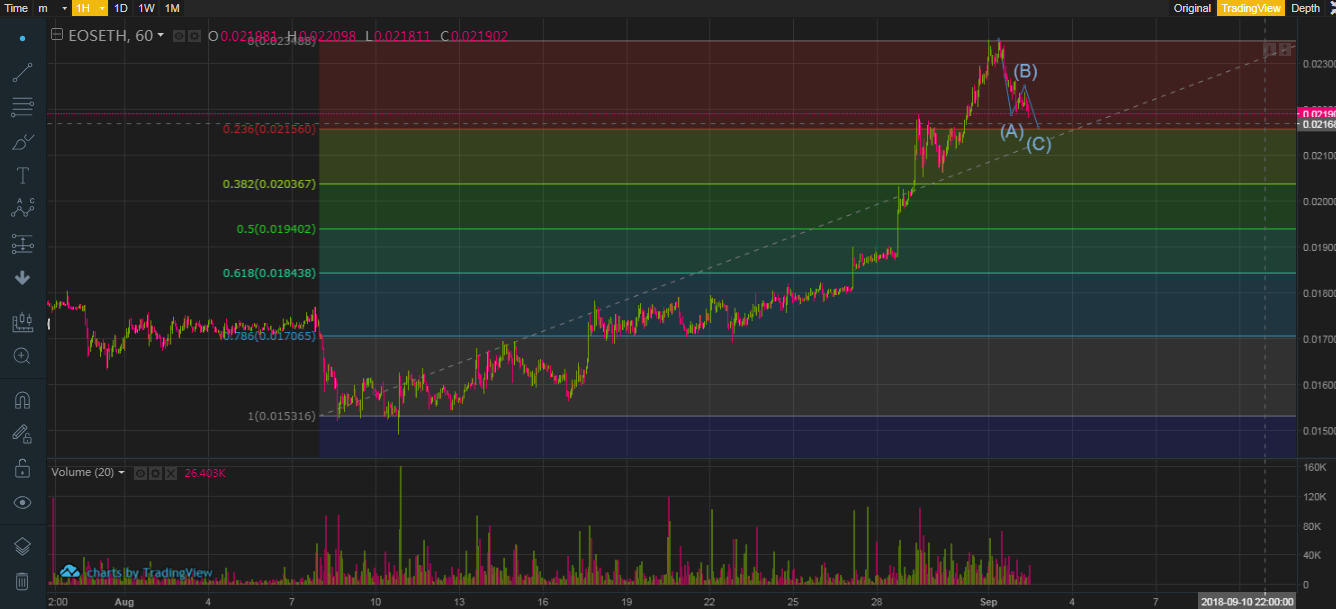Viewport: 1336px width, 609px height.
Task: Click the 0.618(0.018438) Fibonacci label
Action: click(x=269, y=273)
